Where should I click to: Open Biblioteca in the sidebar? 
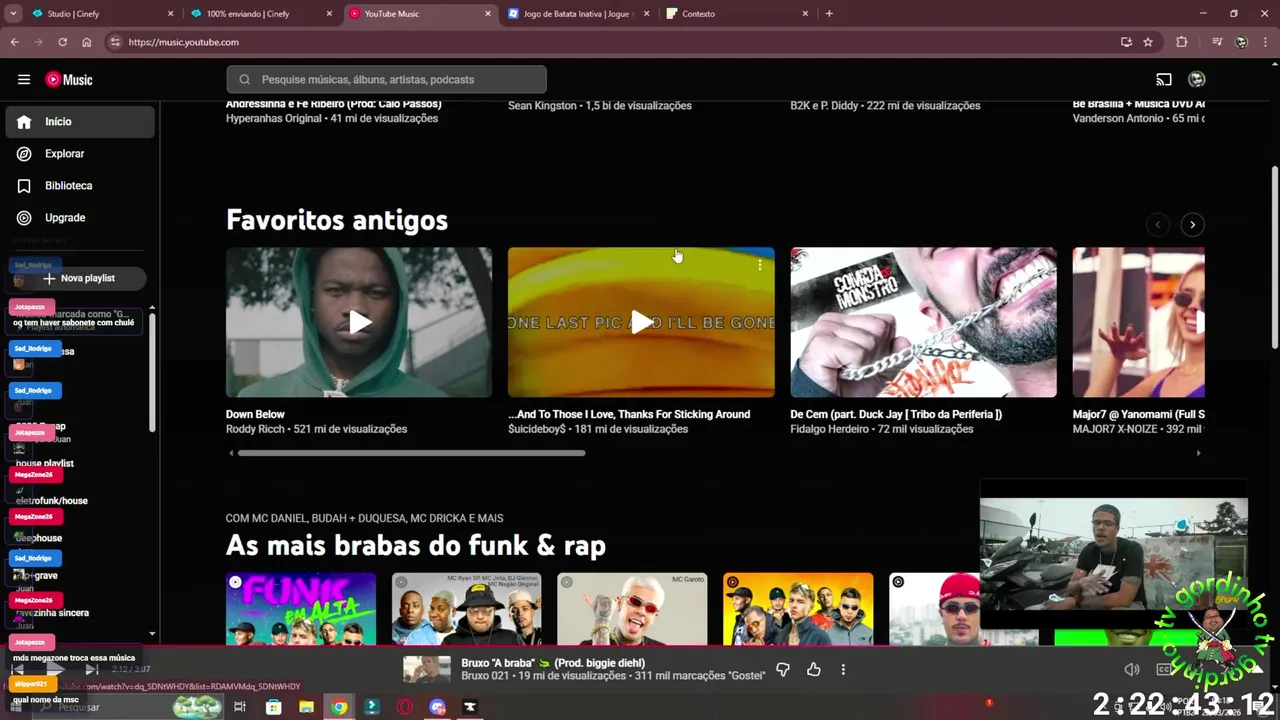[x=80, y=186]
